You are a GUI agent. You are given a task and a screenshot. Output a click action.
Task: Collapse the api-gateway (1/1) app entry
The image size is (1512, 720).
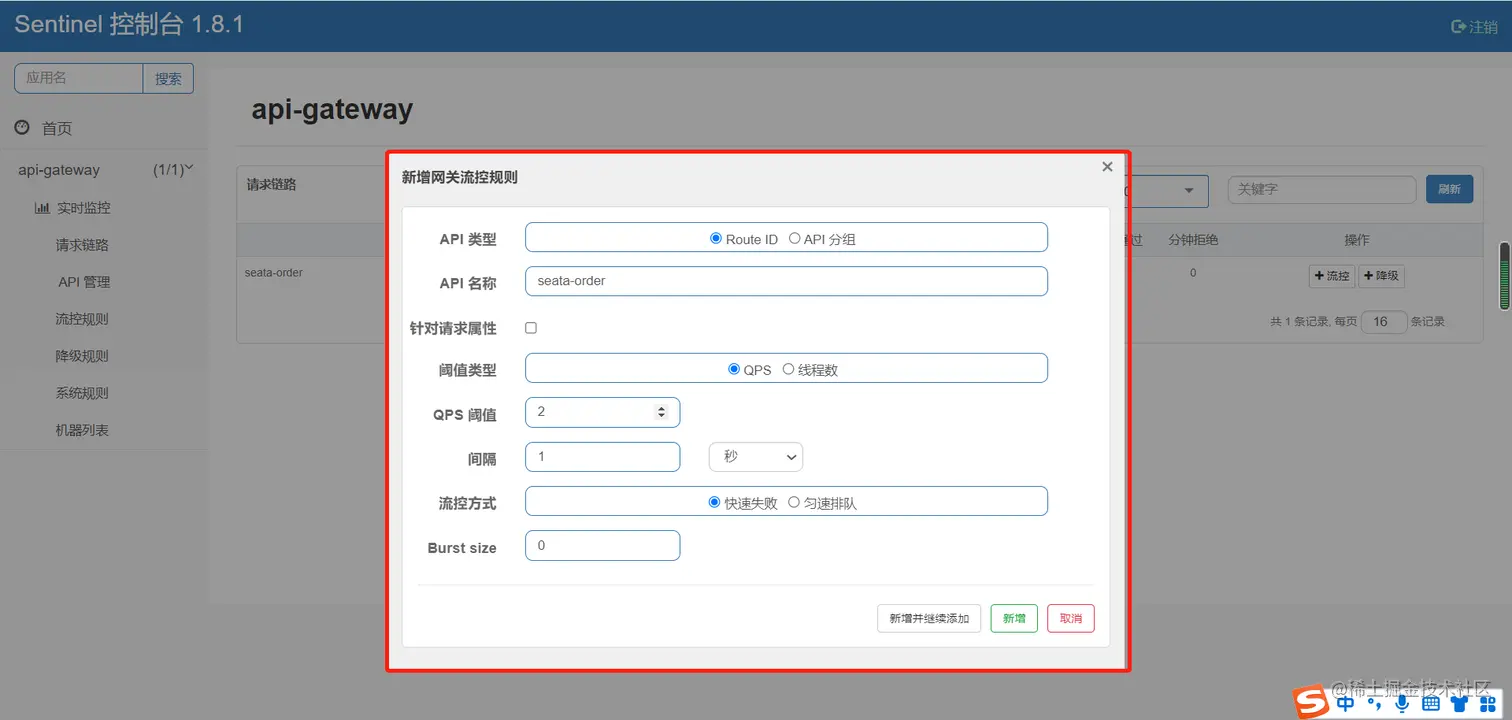click(105, 170)
